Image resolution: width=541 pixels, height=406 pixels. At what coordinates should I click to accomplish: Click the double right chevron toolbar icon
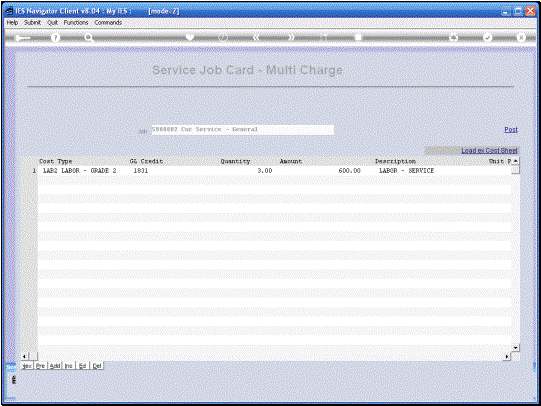pyautogui.click(x=291, y=37)
